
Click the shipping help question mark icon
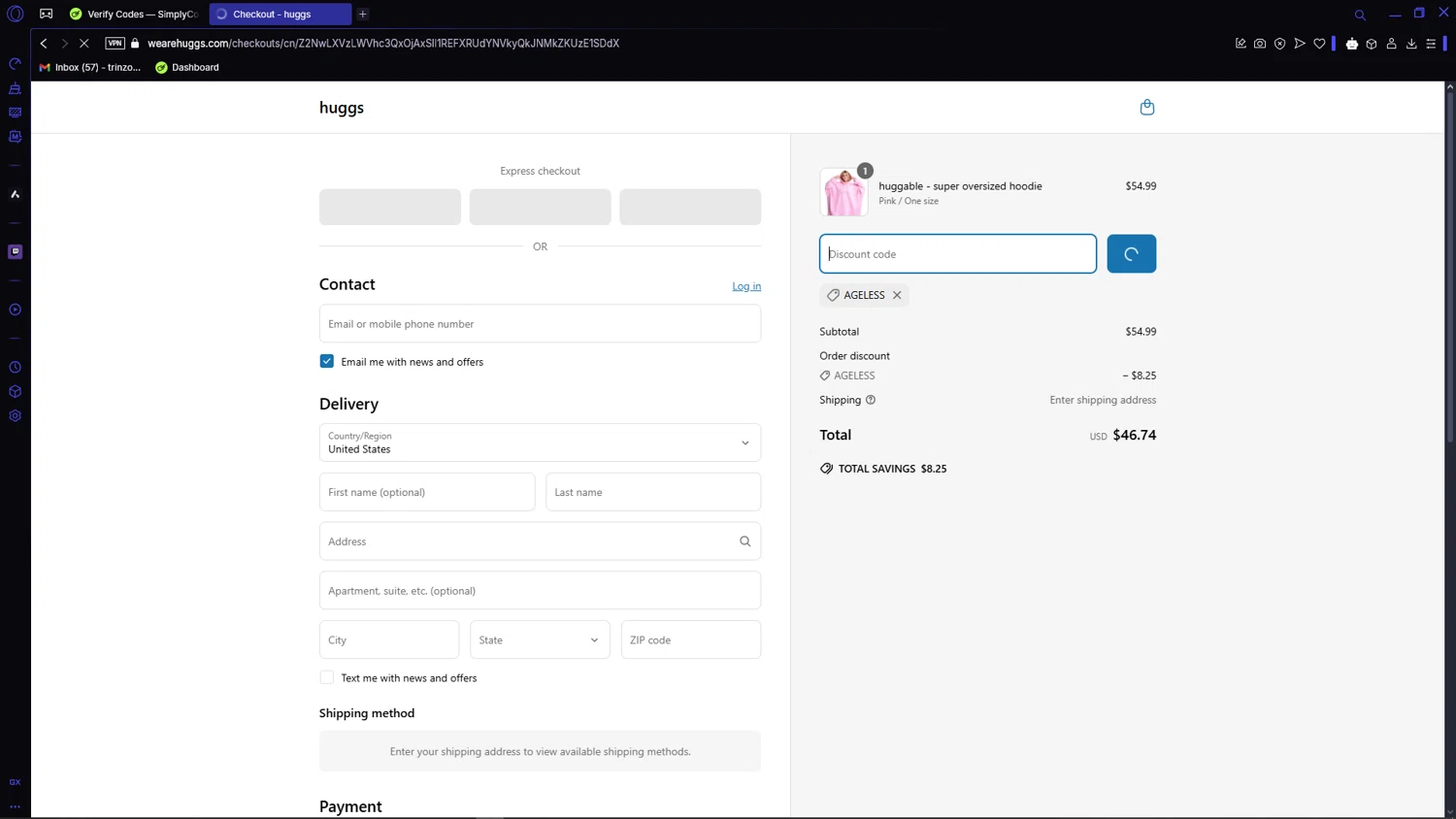click(871, 400)
